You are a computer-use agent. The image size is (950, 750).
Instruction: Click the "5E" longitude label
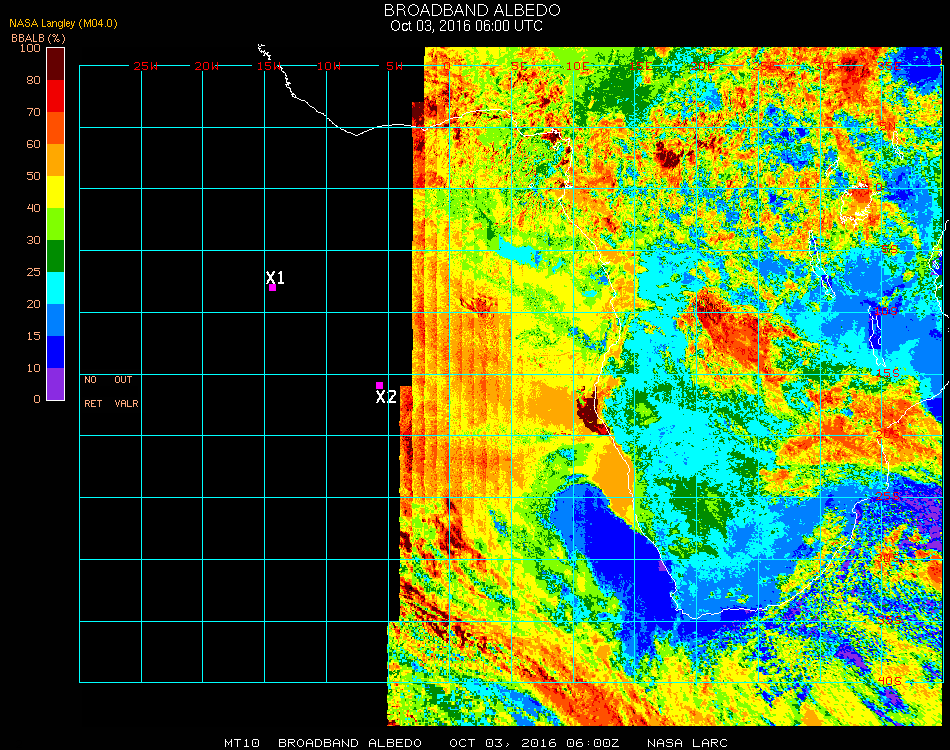point(518,66)
